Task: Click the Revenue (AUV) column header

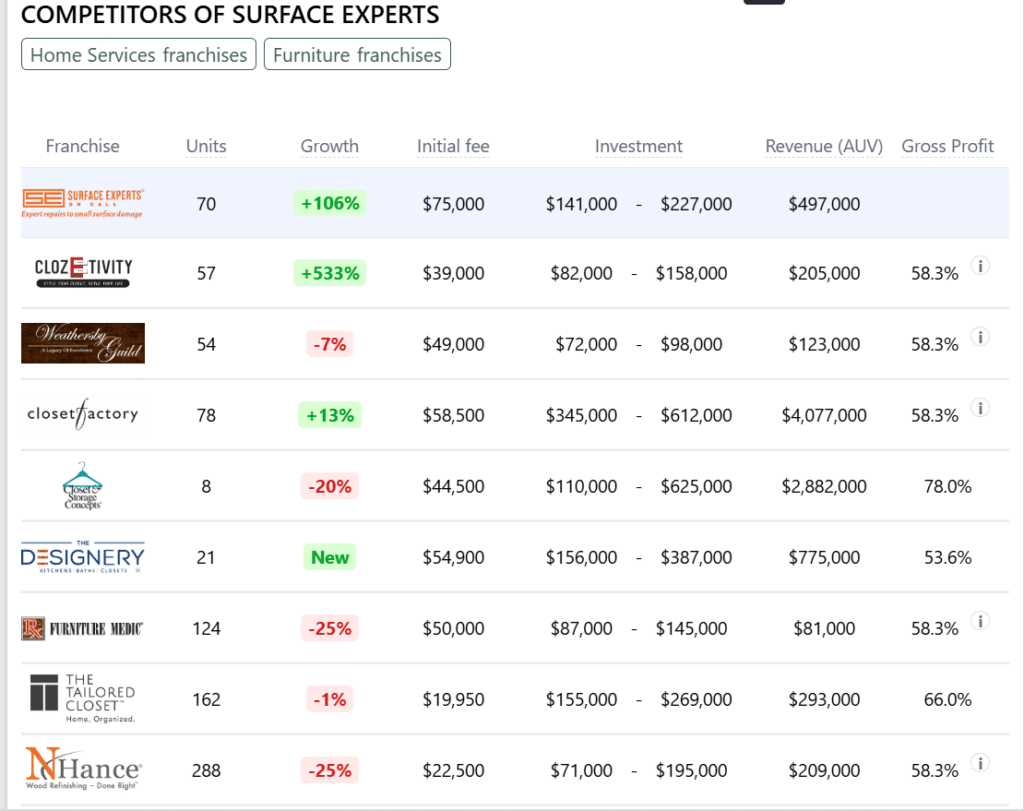Action: [x=824, y=146]
